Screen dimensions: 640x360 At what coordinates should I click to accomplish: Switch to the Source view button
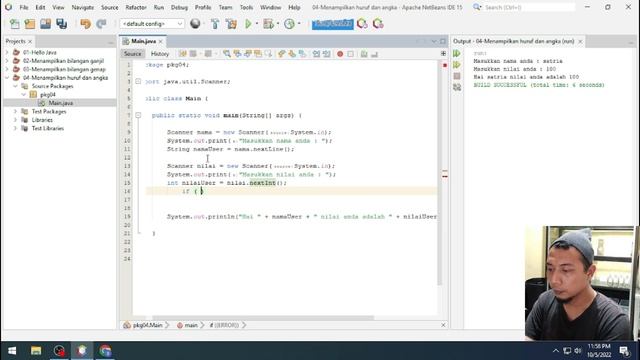pyautogui.click(x=132, y=54)
